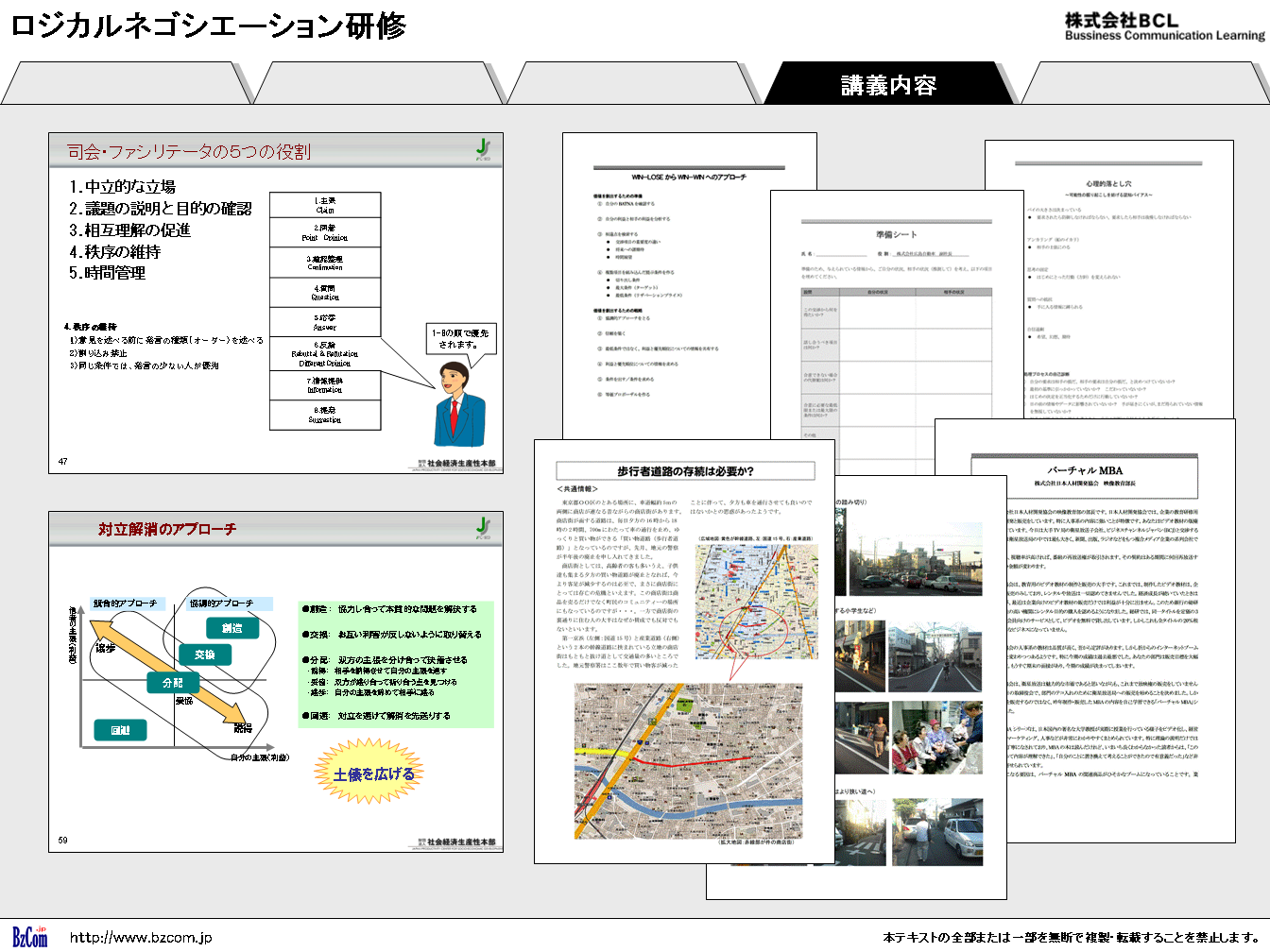Click the 1.中立的な立場 list item
Viewport: 1270px width, 952px height.
[122, 187]
